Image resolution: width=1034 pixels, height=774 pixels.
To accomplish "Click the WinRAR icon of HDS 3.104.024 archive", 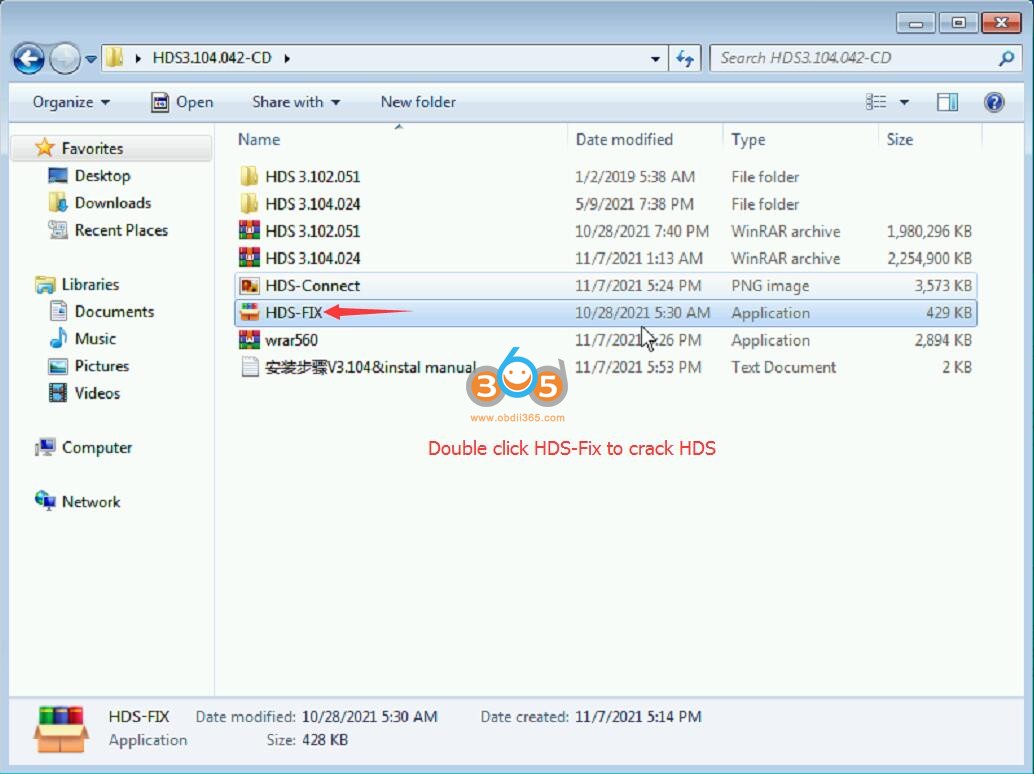I will point(249,257).
